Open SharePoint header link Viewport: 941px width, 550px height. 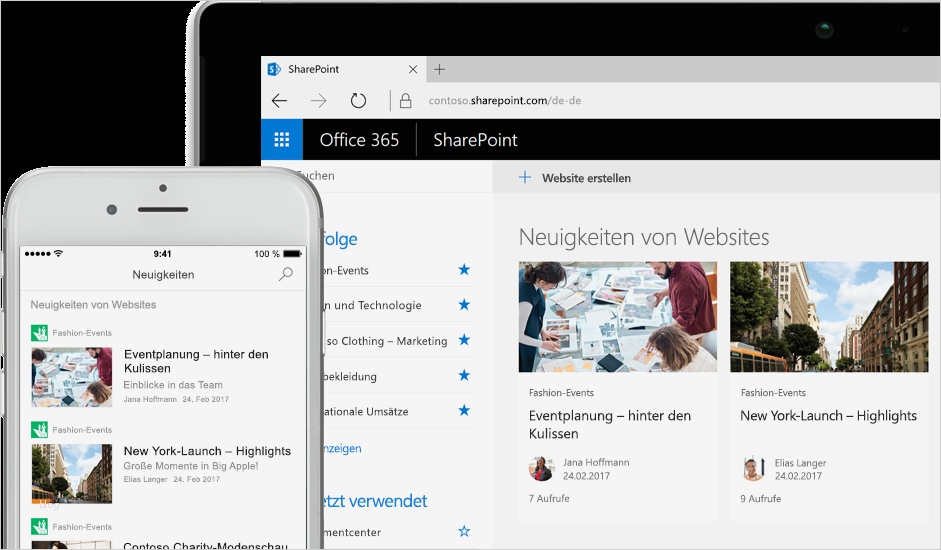click(475, 139)
